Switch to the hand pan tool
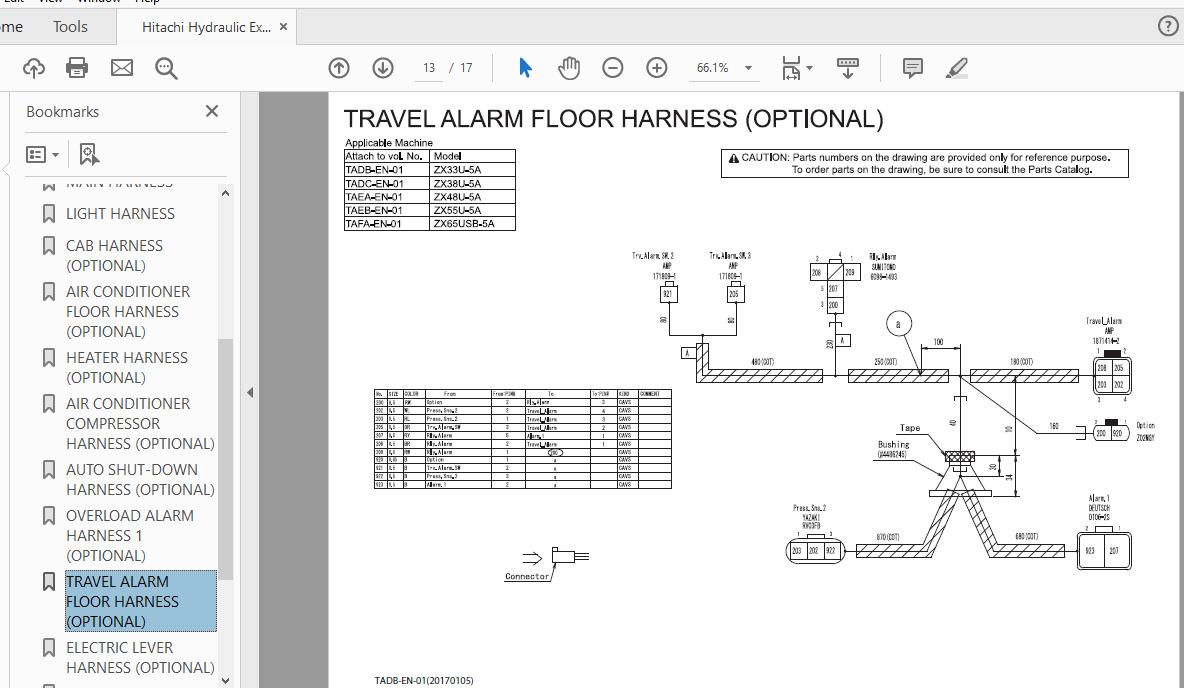The image size is (1184, 688). pos(569,68)
